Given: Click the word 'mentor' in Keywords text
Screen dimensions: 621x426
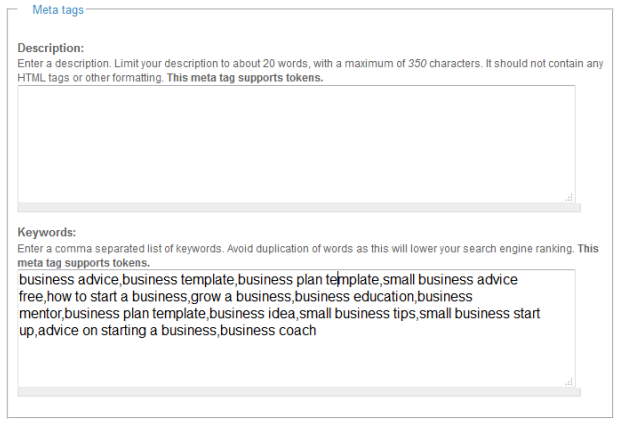Looking at the screenshot, I should click(40, 314).
